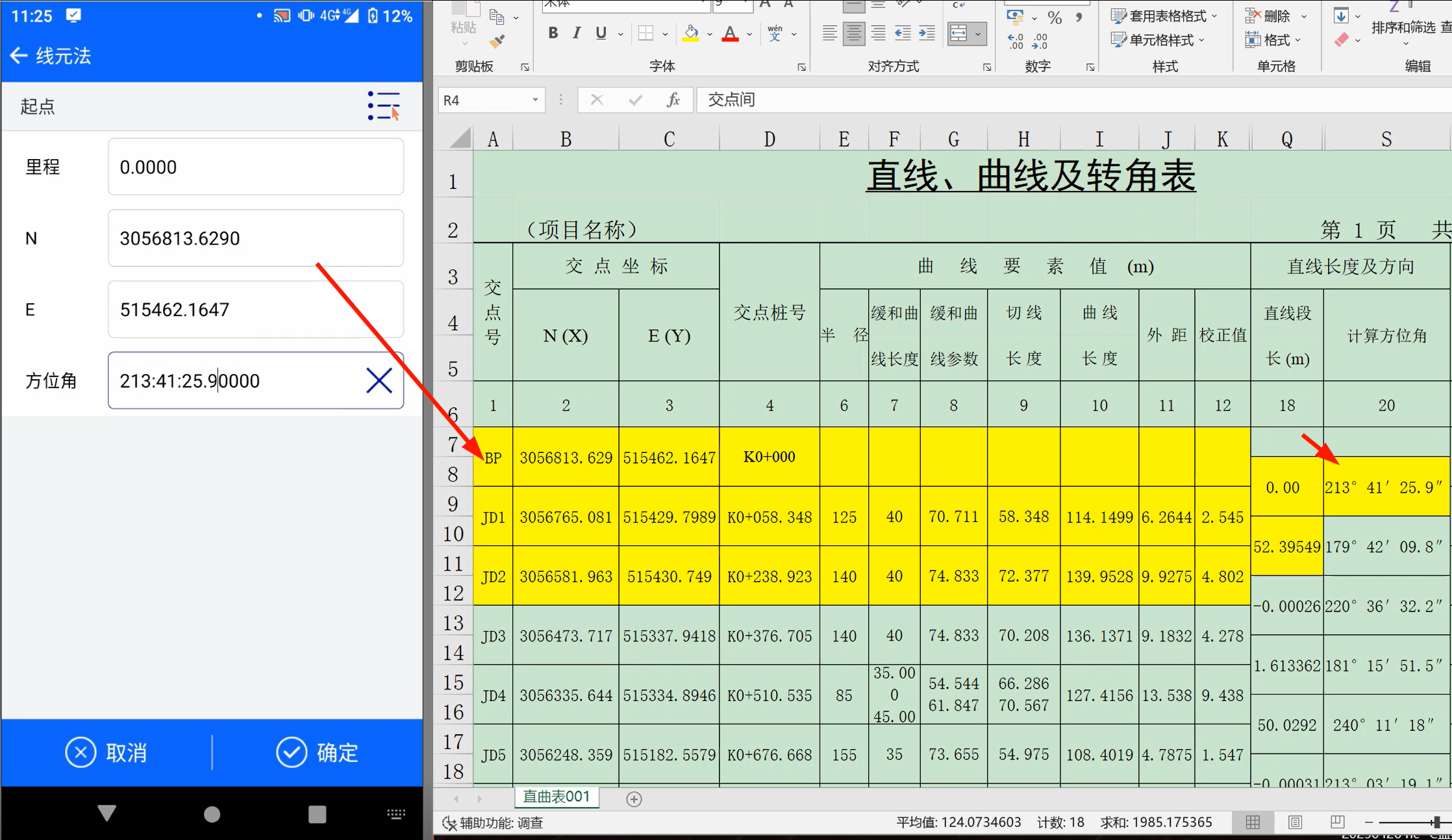1452x840 pixels.
Task: Open 单元格样式 dropdown
Action: [1158, 40]
